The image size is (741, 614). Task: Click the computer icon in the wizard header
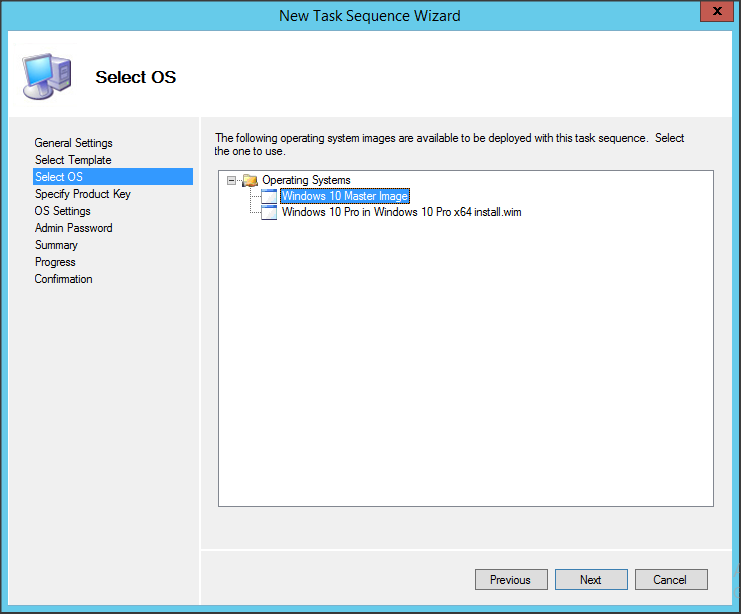46,76
